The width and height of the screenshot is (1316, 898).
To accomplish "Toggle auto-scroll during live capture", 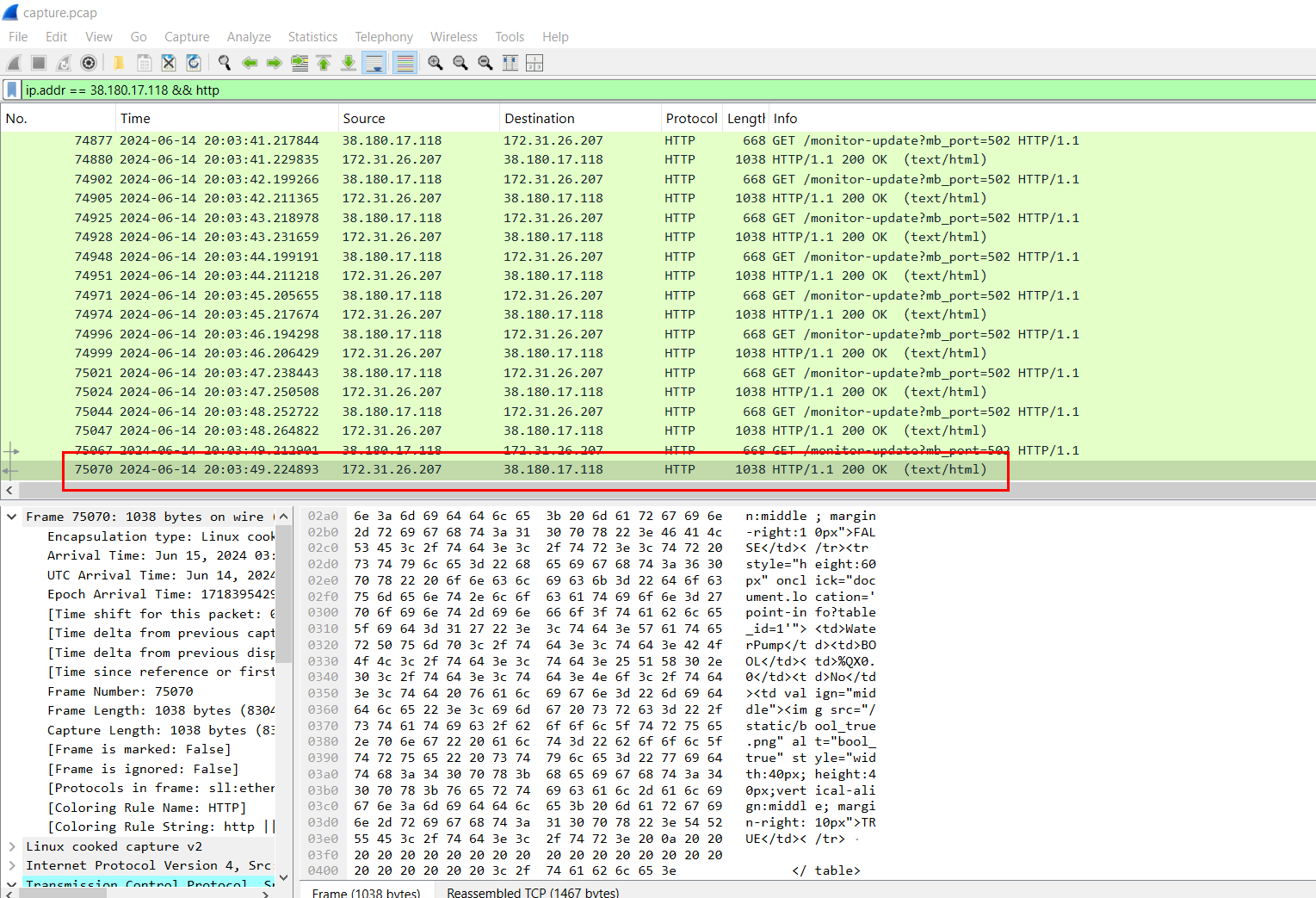I will click(x=374, y=63).
